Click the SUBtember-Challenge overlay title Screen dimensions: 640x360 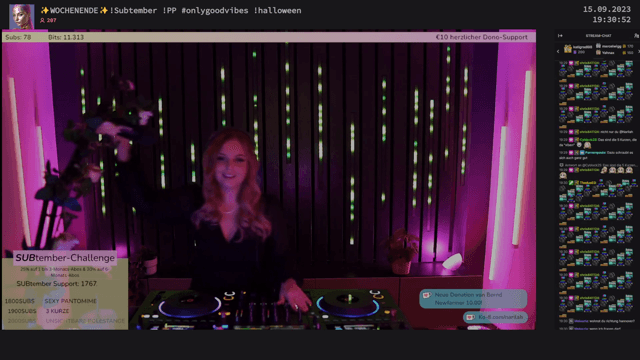[65, 258]
